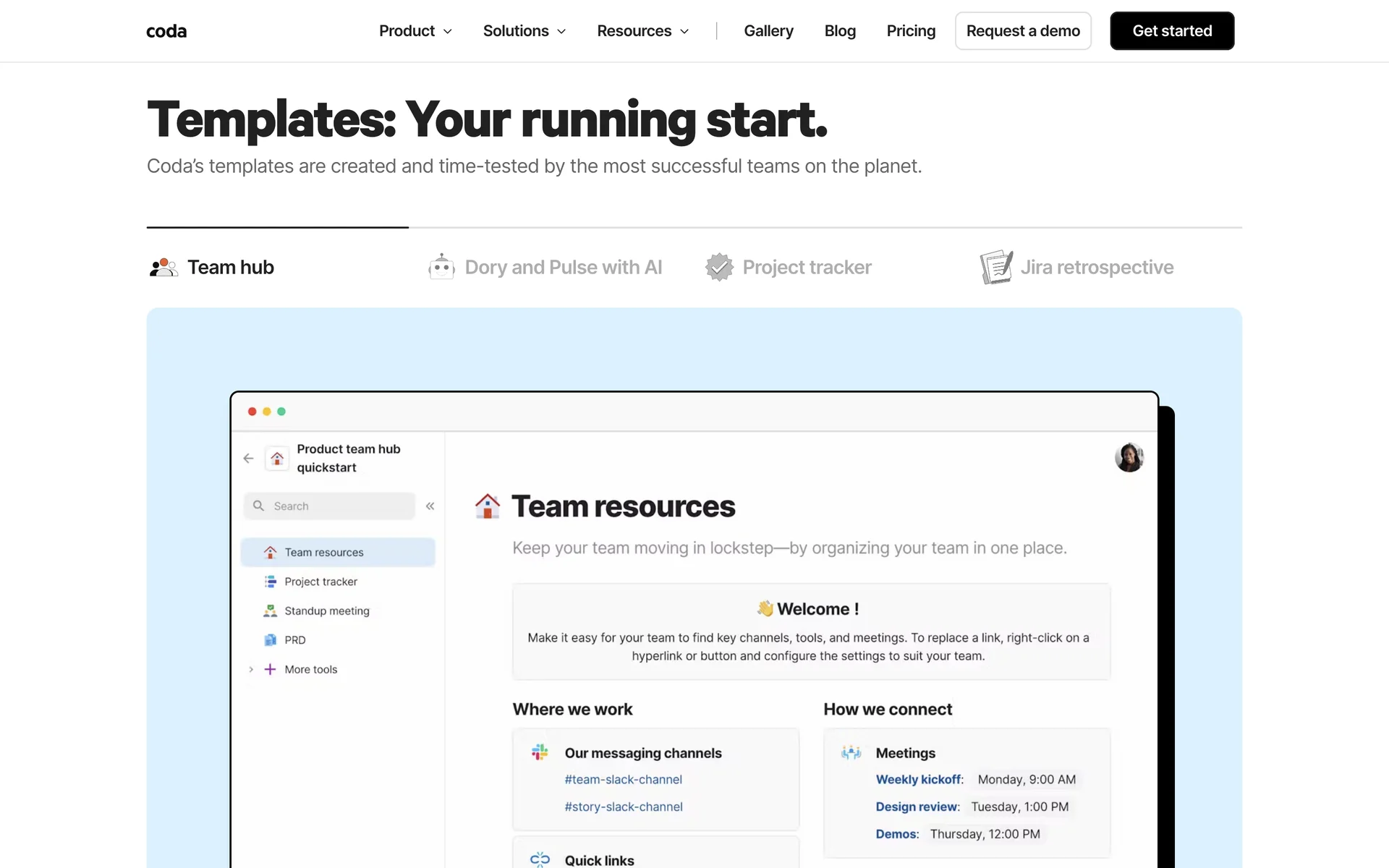Click the Project tracker checkmark badge icon
The height and width of the screenshot is (868, 1389).
(x=719, y=268)
